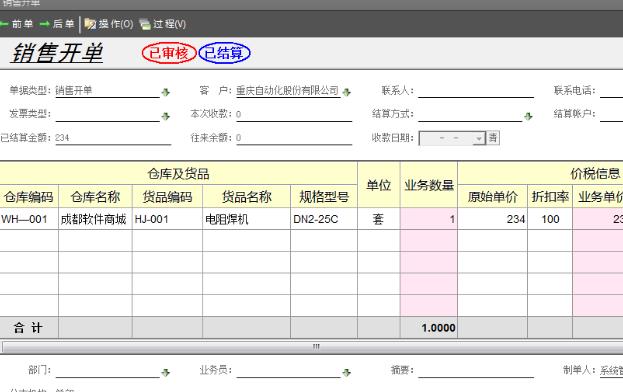The image size is (623, 392).
Task: Click the 部门 input field
Action: tap(108, 371)
